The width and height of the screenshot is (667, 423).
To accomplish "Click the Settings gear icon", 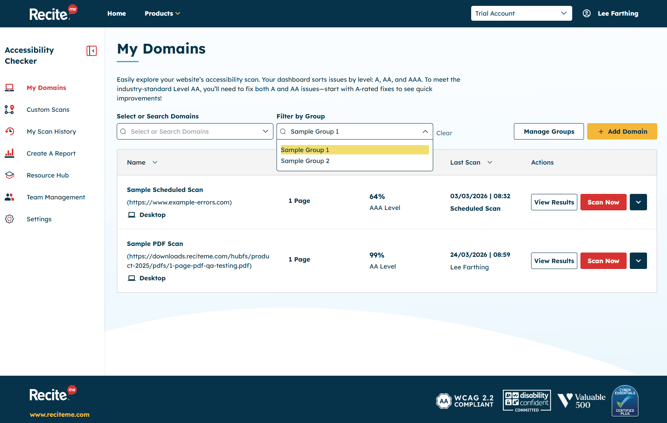I will (10, 219).
